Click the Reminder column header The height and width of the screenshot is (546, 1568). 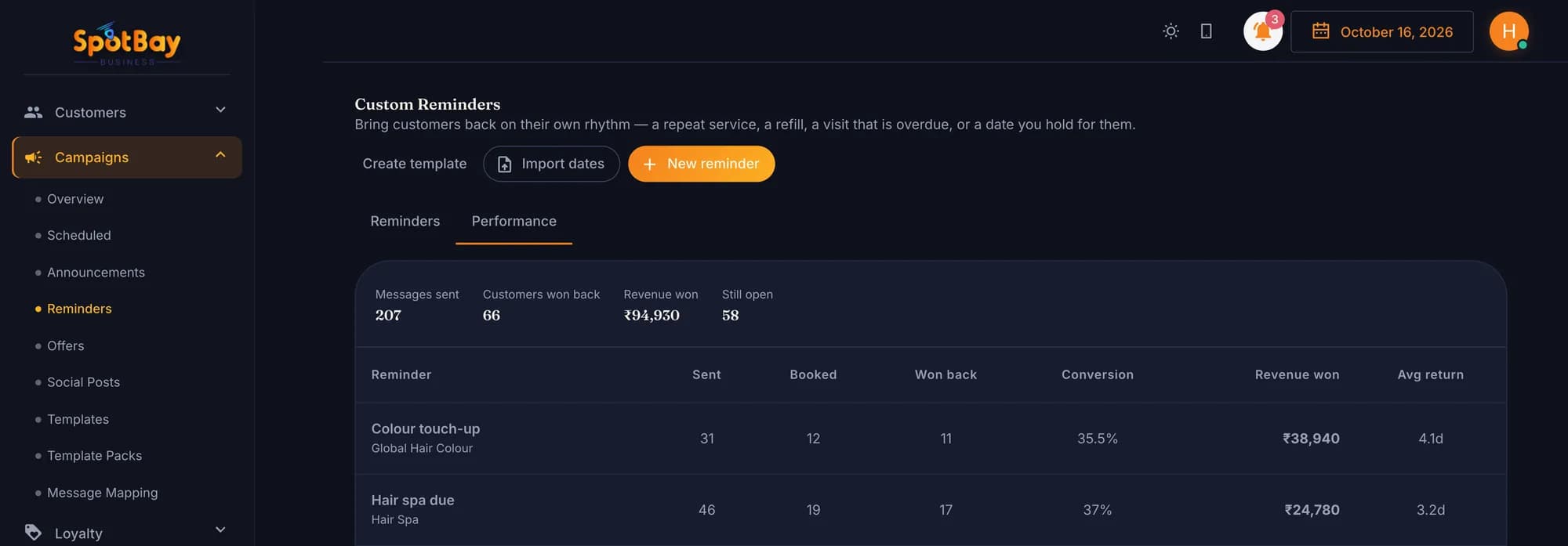click(401, 374)
